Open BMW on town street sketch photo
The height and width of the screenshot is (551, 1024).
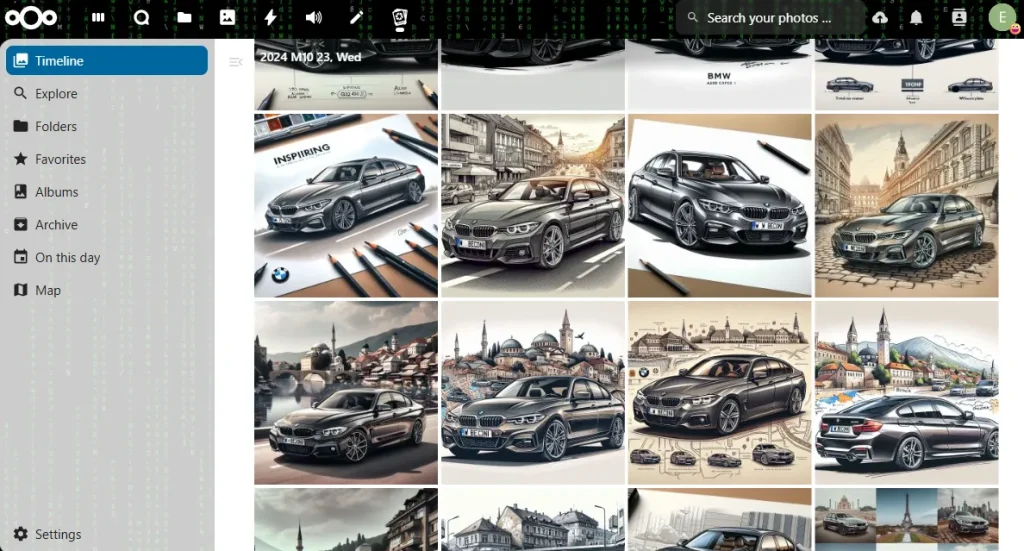point(533,206)
